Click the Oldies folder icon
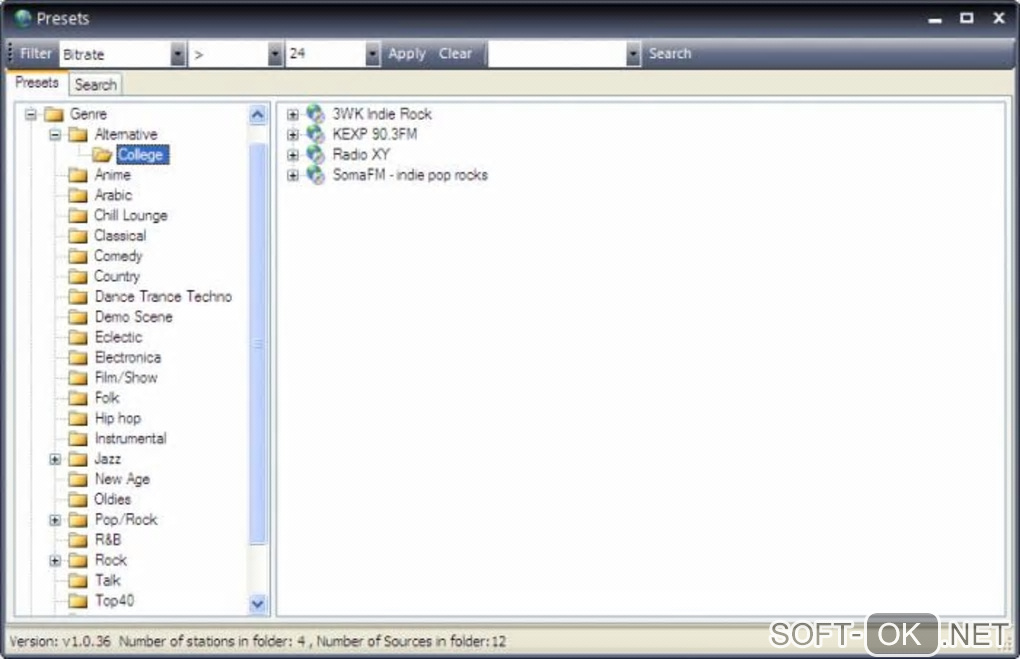The width and height of the screenshot is (1020, 659). [x=78, y=499]
